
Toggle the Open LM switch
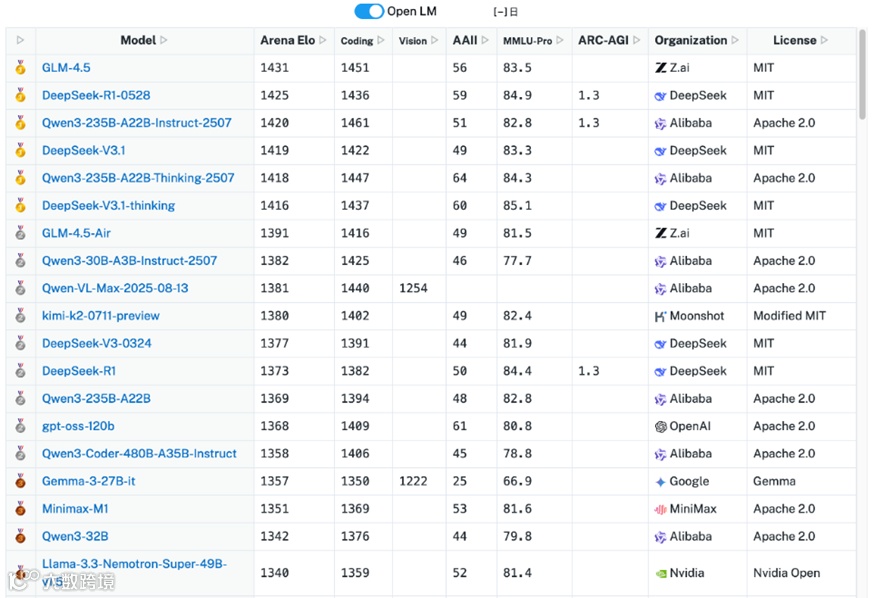tap(369, 11)
